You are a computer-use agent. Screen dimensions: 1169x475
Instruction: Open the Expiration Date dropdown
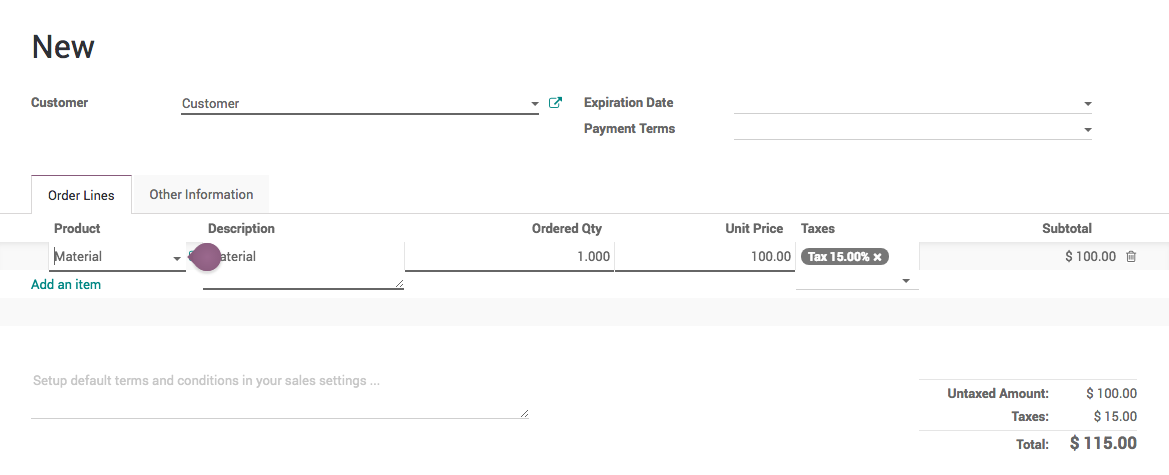pyautogui.click(x=1087, y=104)
